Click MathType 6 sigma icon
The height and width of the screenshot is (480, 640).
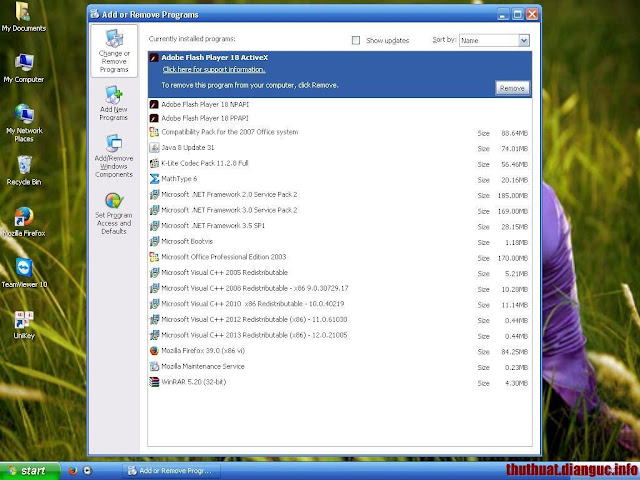(154, 179)
